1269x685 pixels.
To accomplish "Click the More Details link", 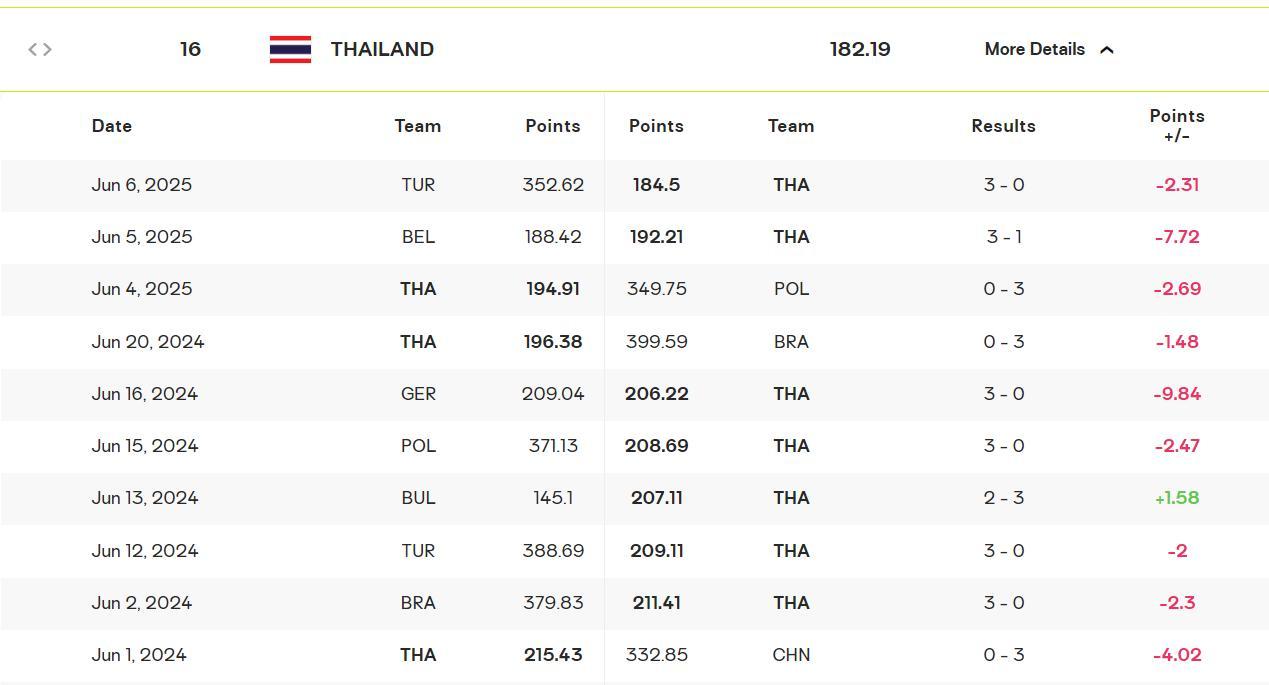I will 1034,49.
